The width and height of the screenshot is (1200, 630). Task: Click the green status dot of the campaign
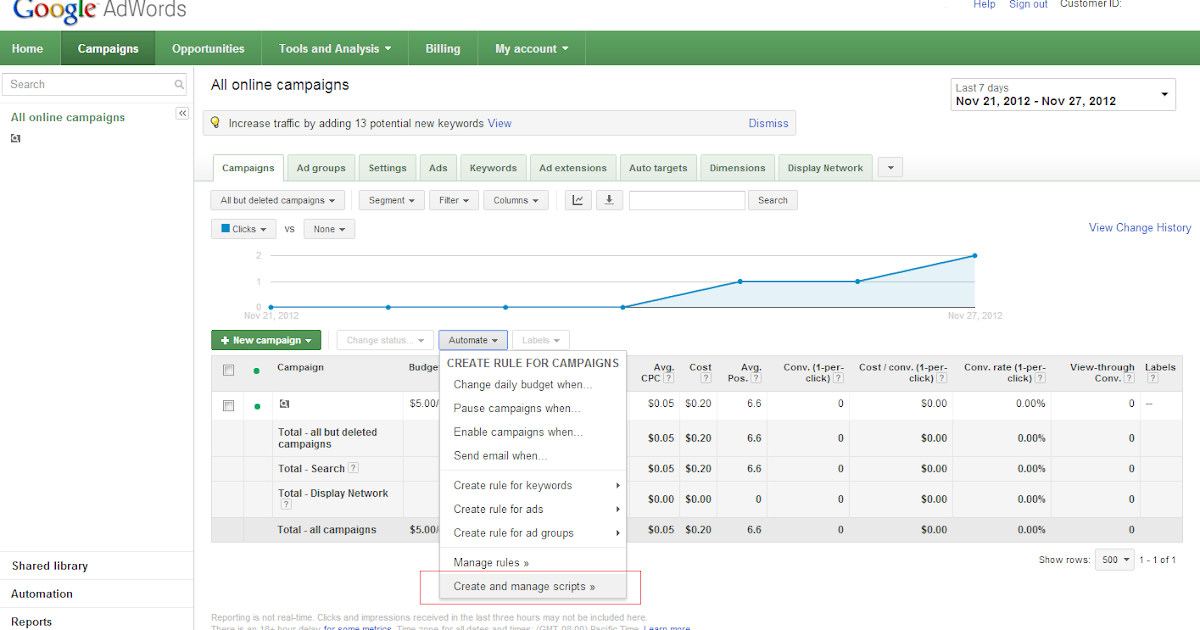click(256, 404)
